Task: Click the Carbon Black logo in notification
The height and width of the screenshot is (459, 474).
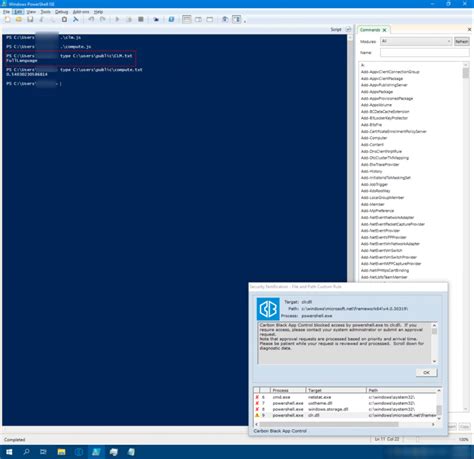Action: click(x=268, y=309)
